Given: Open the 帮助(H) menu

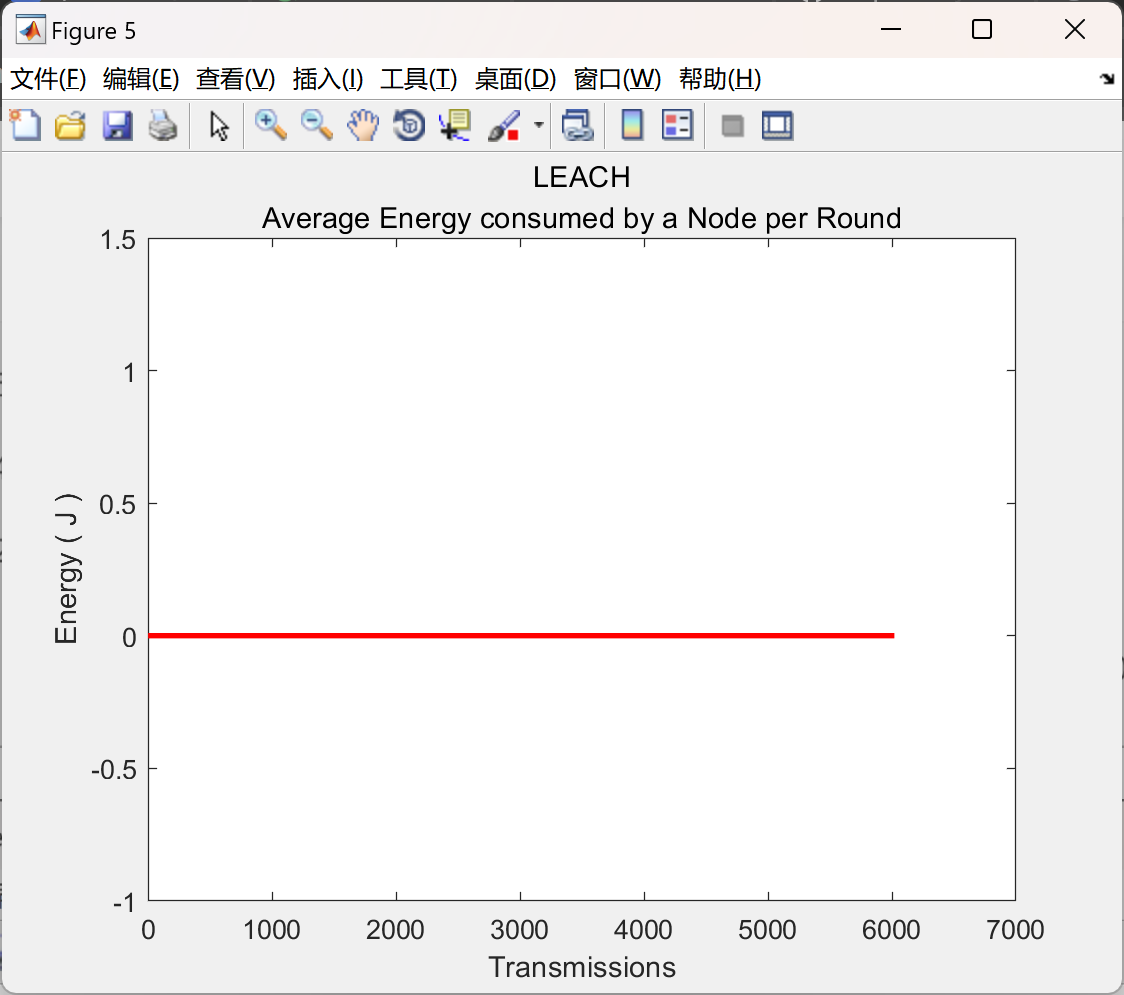Looking at the screenshot, I should point(720,79).
